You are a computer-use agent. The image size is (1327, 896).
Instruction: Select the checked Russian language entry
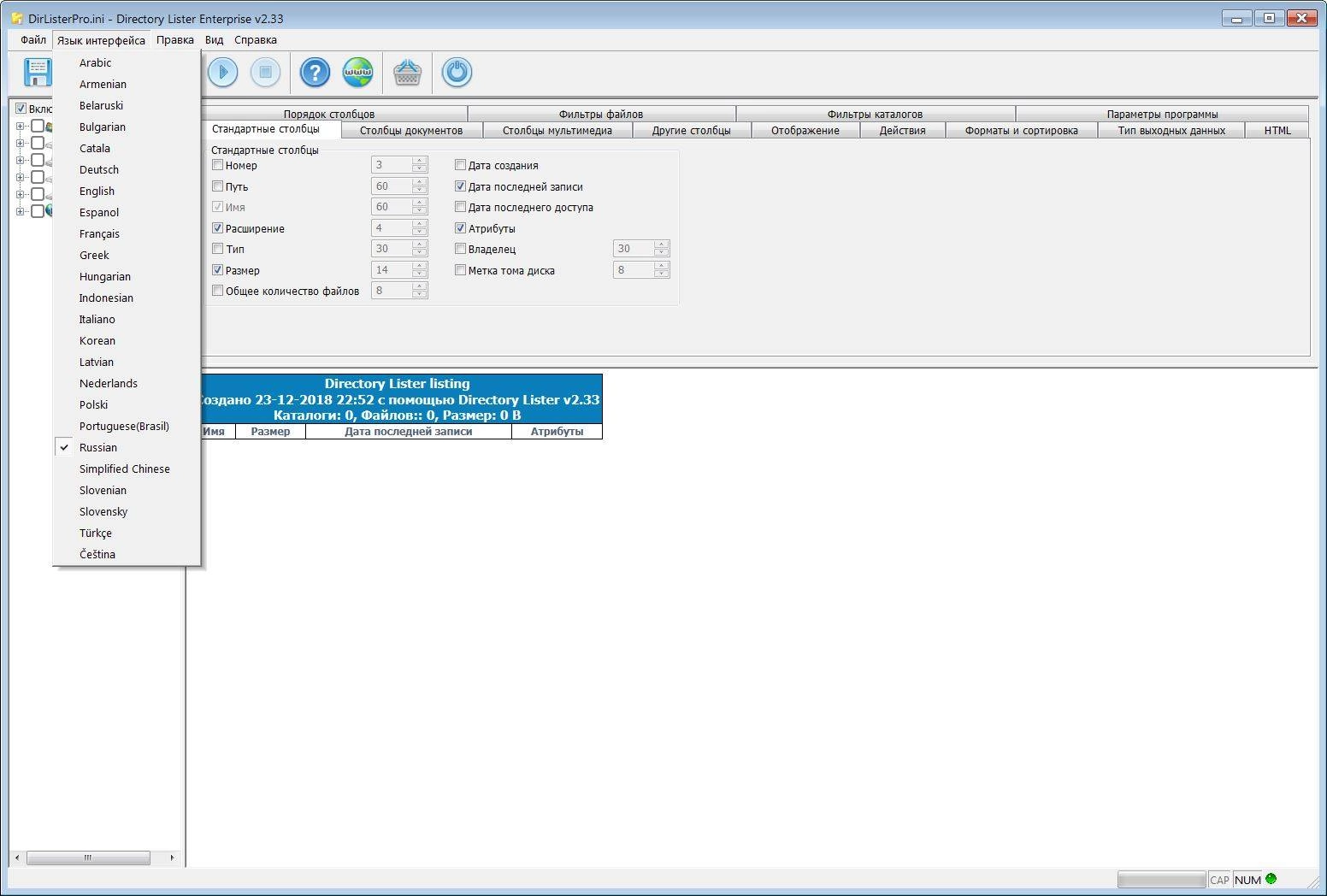point(127,448)
